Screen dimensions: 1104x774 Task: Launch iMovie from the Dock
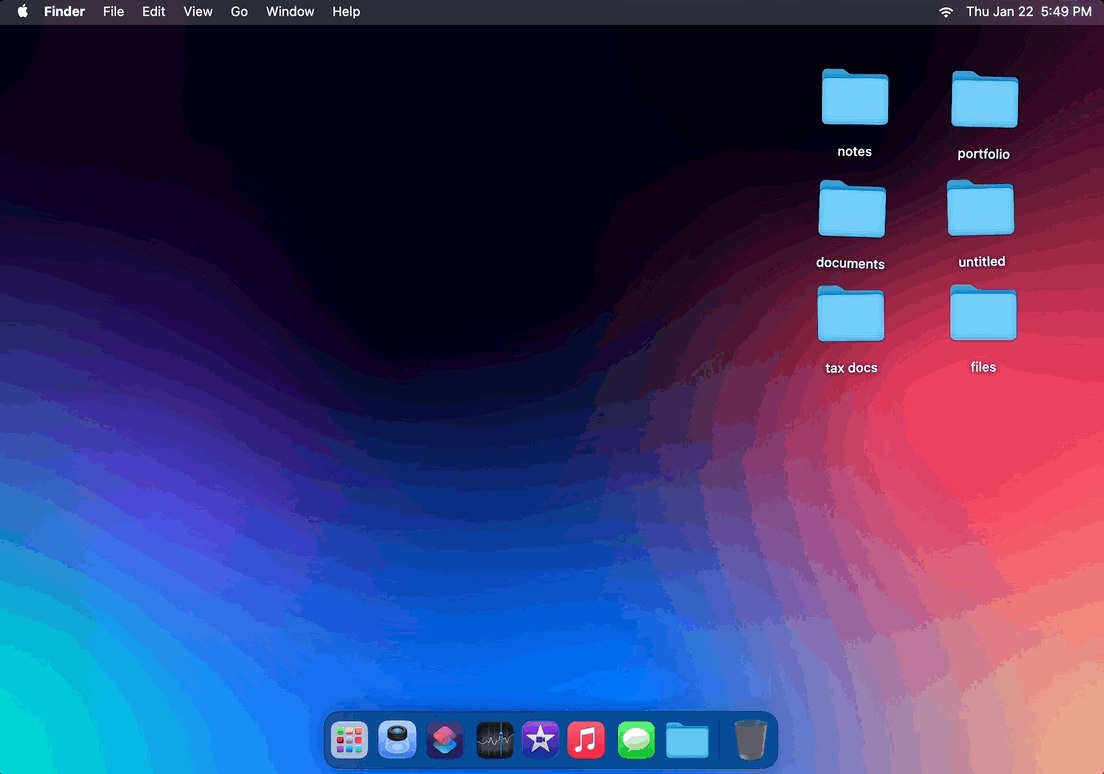tap(540, 740)
